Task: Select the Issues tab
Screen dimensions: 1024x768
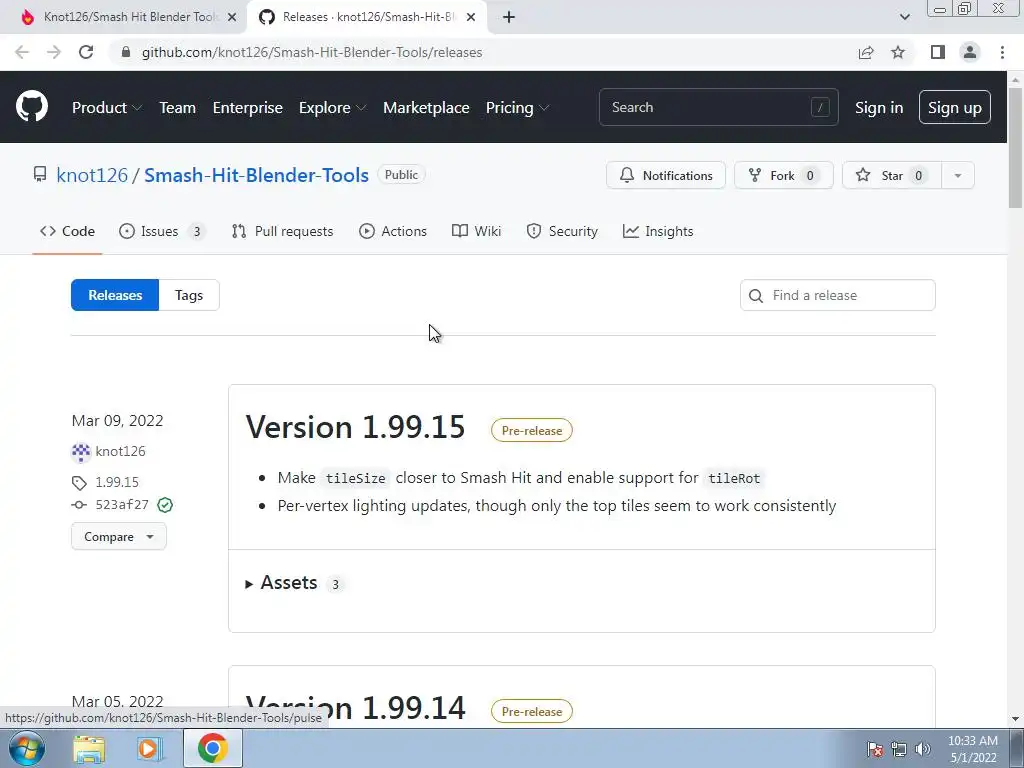Action: pos(162,231)
